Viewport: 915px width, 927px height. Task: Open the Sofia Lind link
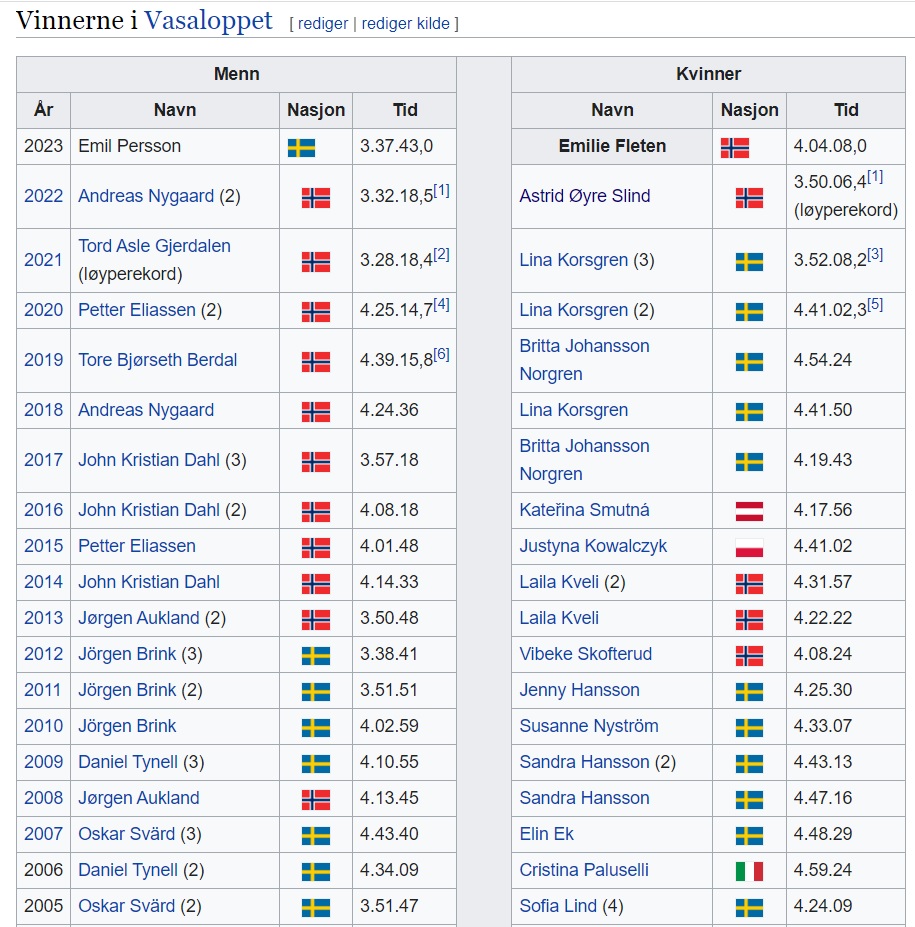[558, 906]
